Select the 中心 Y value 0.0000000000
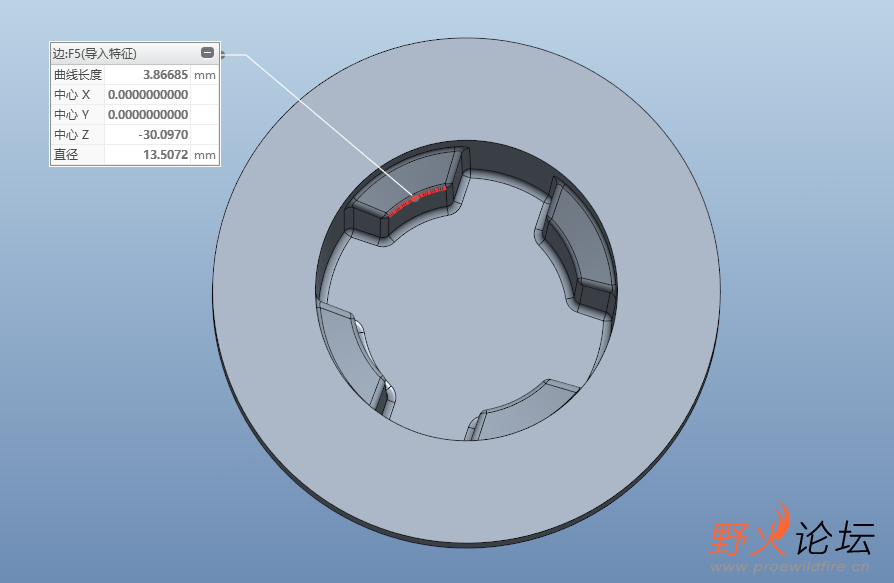 [148, 115]
